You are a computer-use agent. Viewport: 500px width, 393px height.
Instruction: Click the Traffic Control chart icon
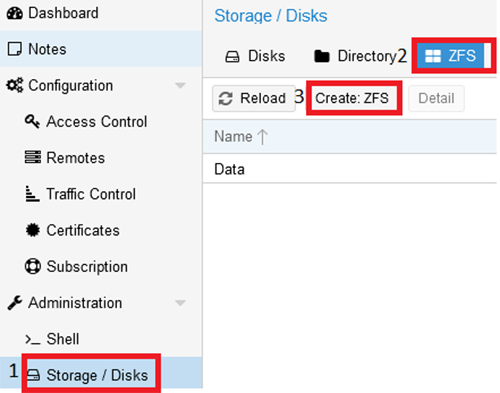coord(32,194)
